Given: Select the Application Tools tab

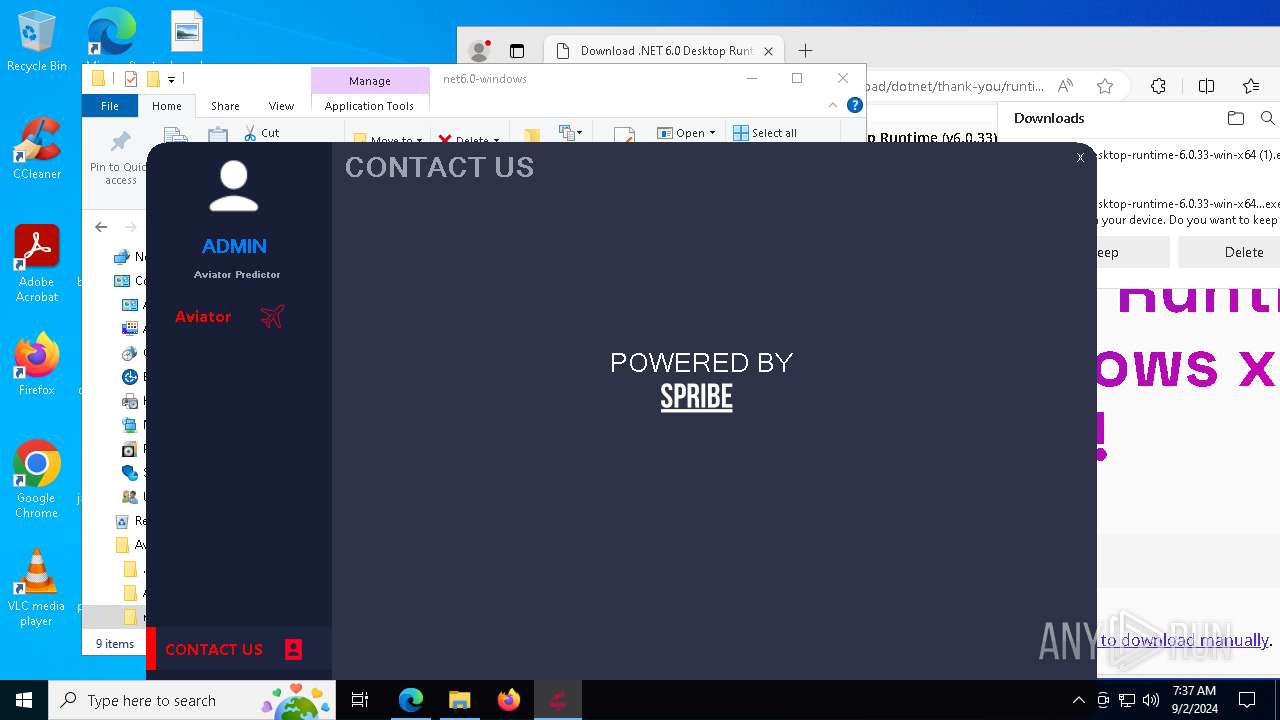Looking at the screenshot, I should click(x=369, y=106).
